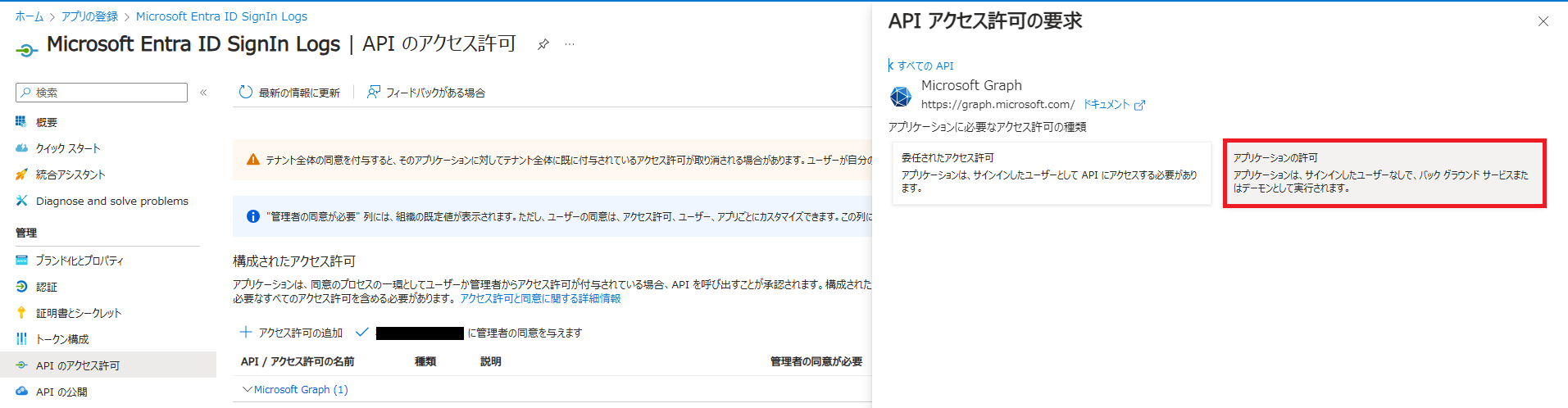
Task: Open 認証 in the sidebar
Action: coord(47,287)
